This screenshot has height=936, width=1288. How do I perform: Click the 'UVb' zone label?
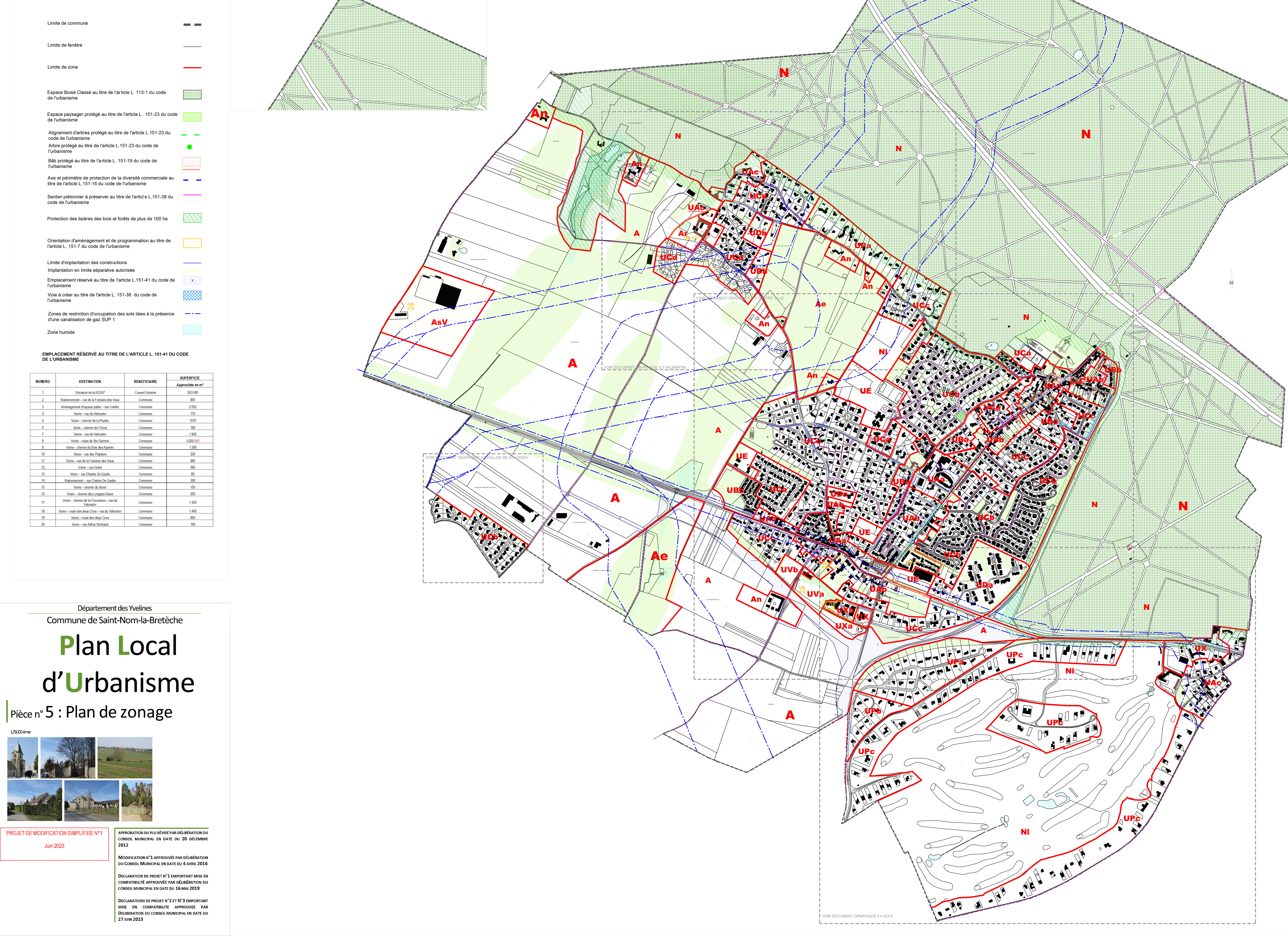click(789, 570)
